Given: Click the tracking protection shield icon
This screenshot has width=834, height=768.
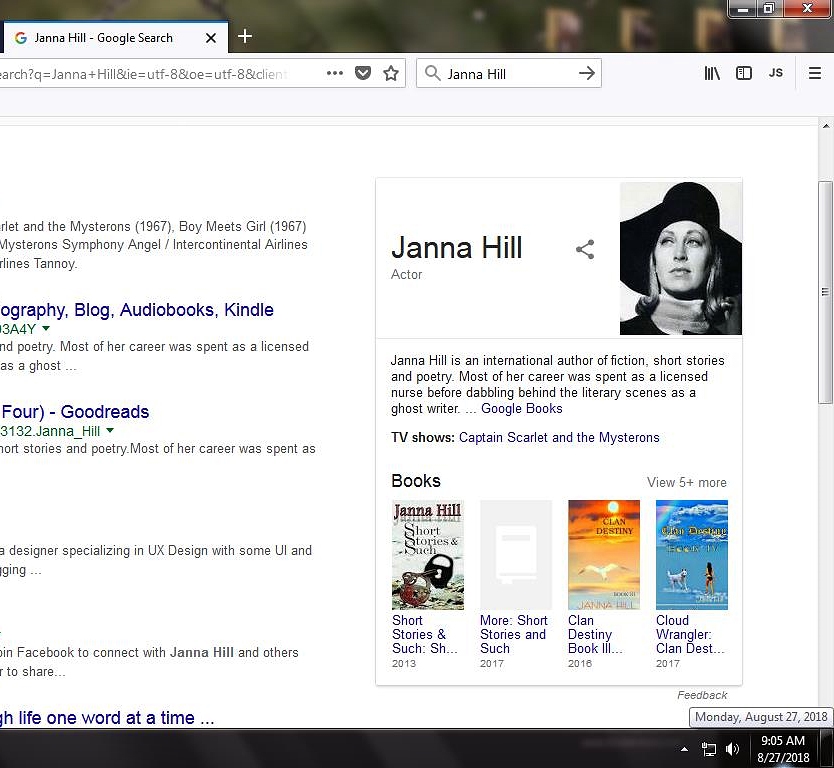Looking at the screenshot, I should [362, 73].
